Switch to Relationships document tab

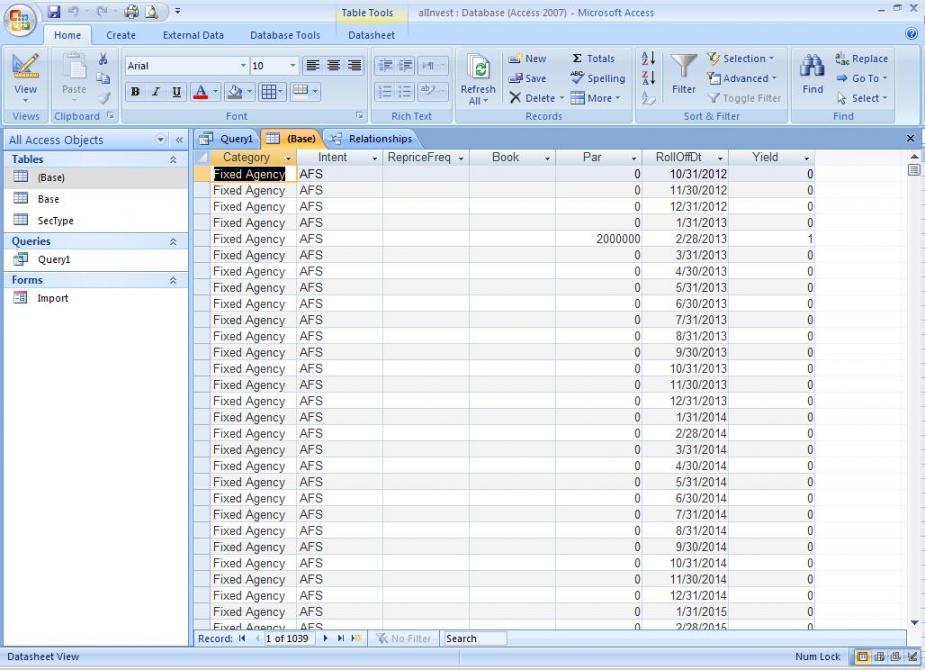372,139
